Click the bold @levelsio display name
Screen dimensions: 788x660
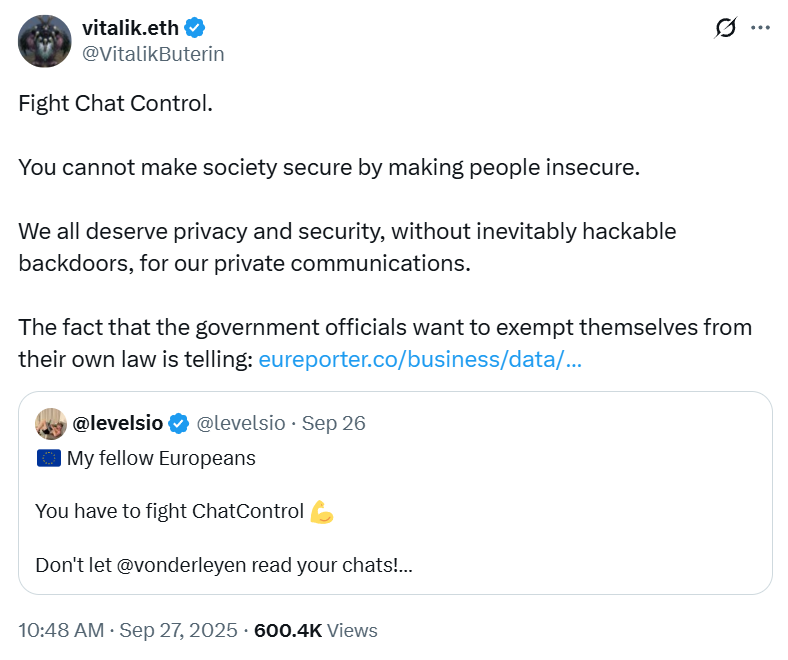[x=117, y=423]
